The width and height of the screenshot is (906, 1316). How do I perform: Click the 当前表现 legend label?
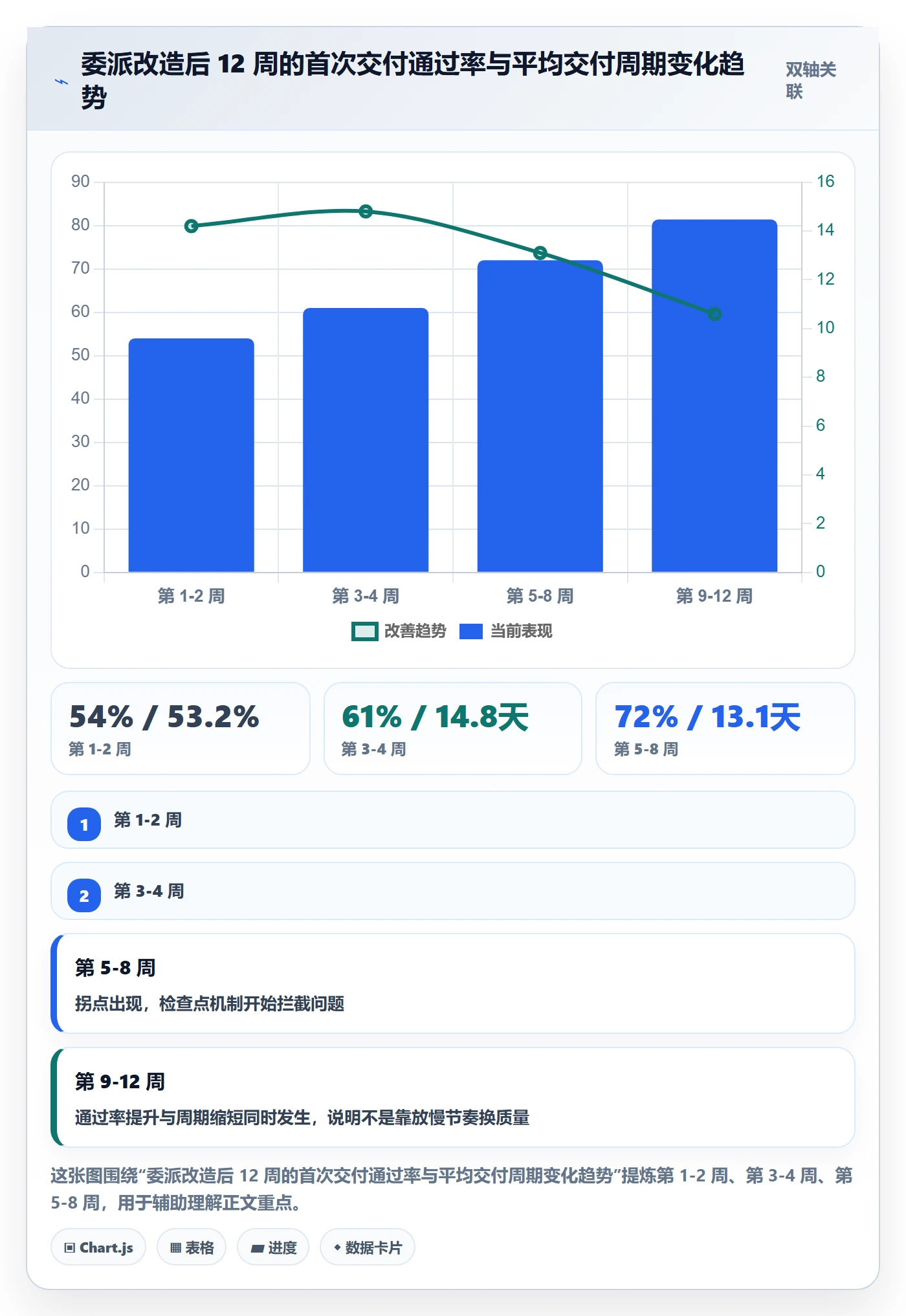coord(522,631)
